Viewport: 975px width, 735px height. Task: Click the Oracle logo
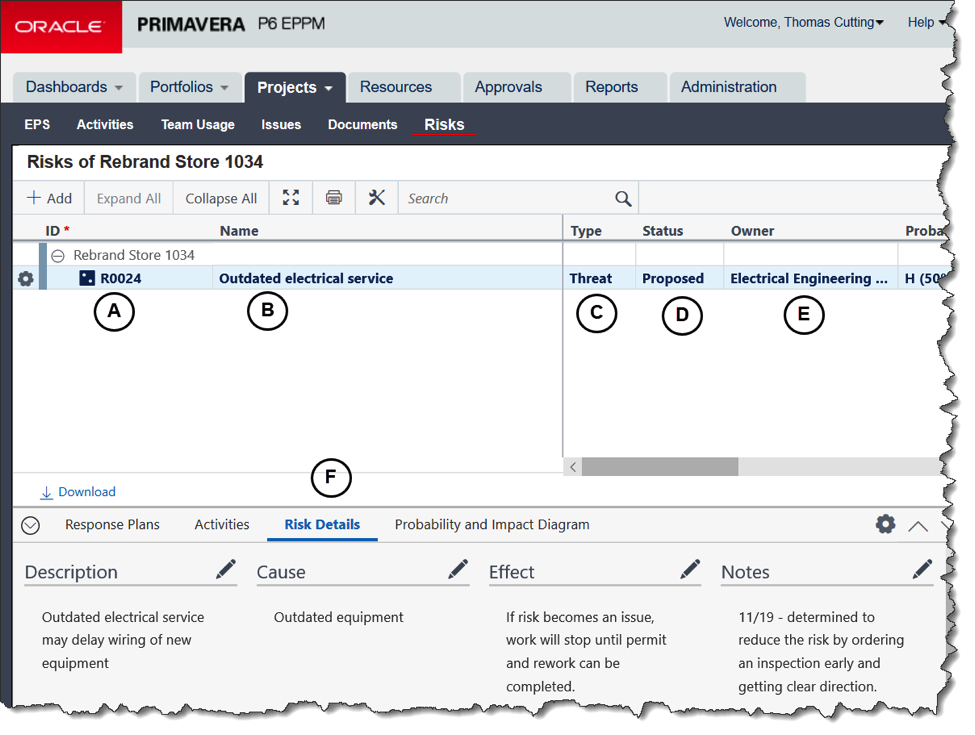pyautogui.click(x=60, y=27)
